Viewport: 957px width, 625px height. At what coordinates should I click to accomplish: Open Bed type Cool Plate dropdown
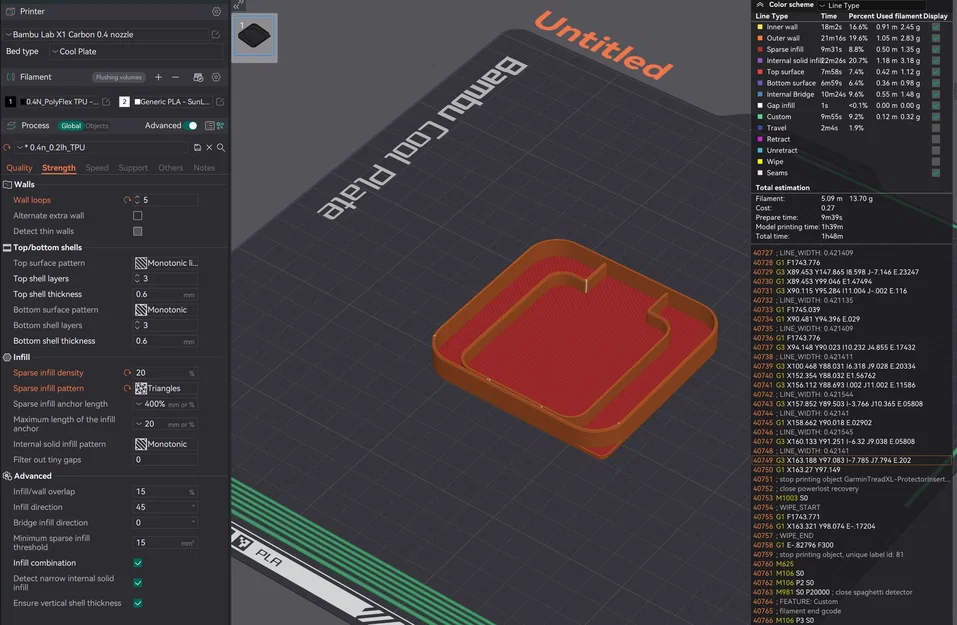tap(137, 52)
